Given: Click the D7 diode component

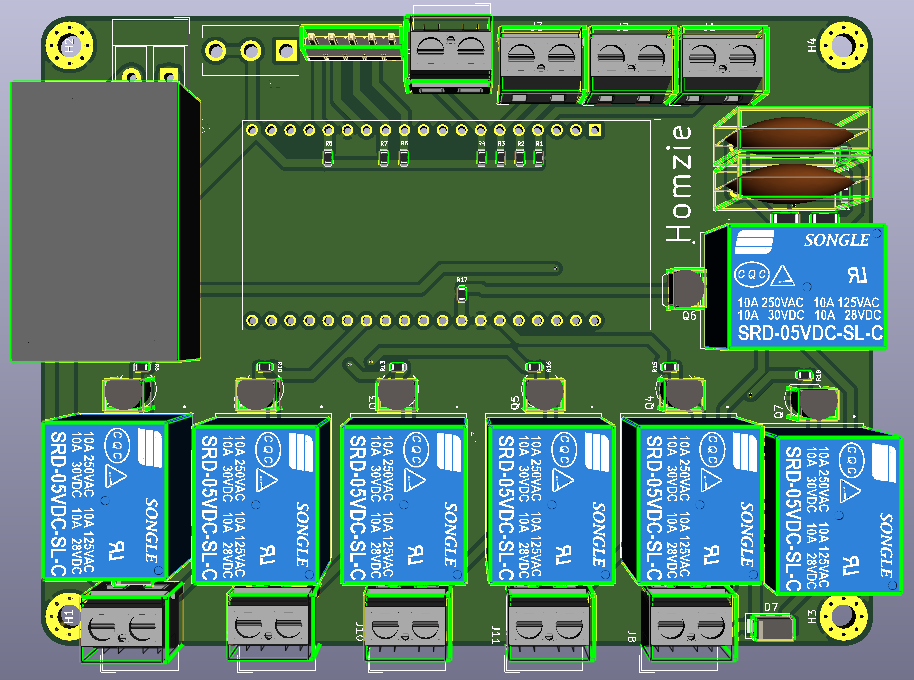Looking at the screenshot, I should (x=771, y=628).
